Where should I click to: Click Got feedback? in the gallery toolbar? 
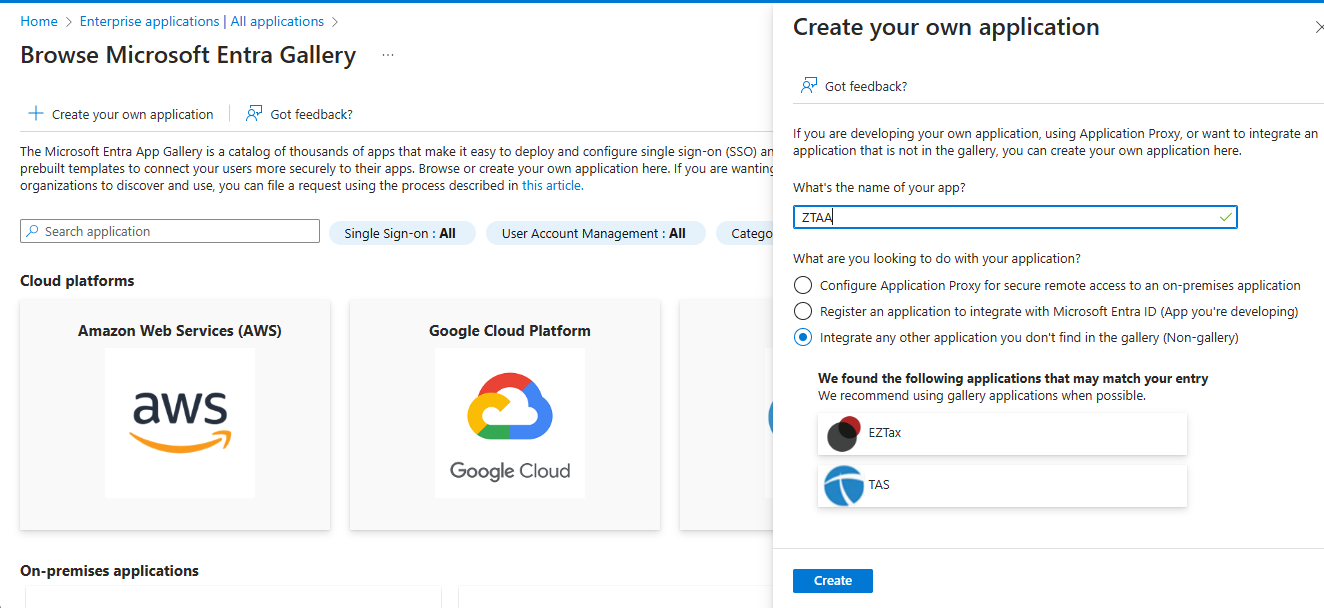click(x=299, y=114)
